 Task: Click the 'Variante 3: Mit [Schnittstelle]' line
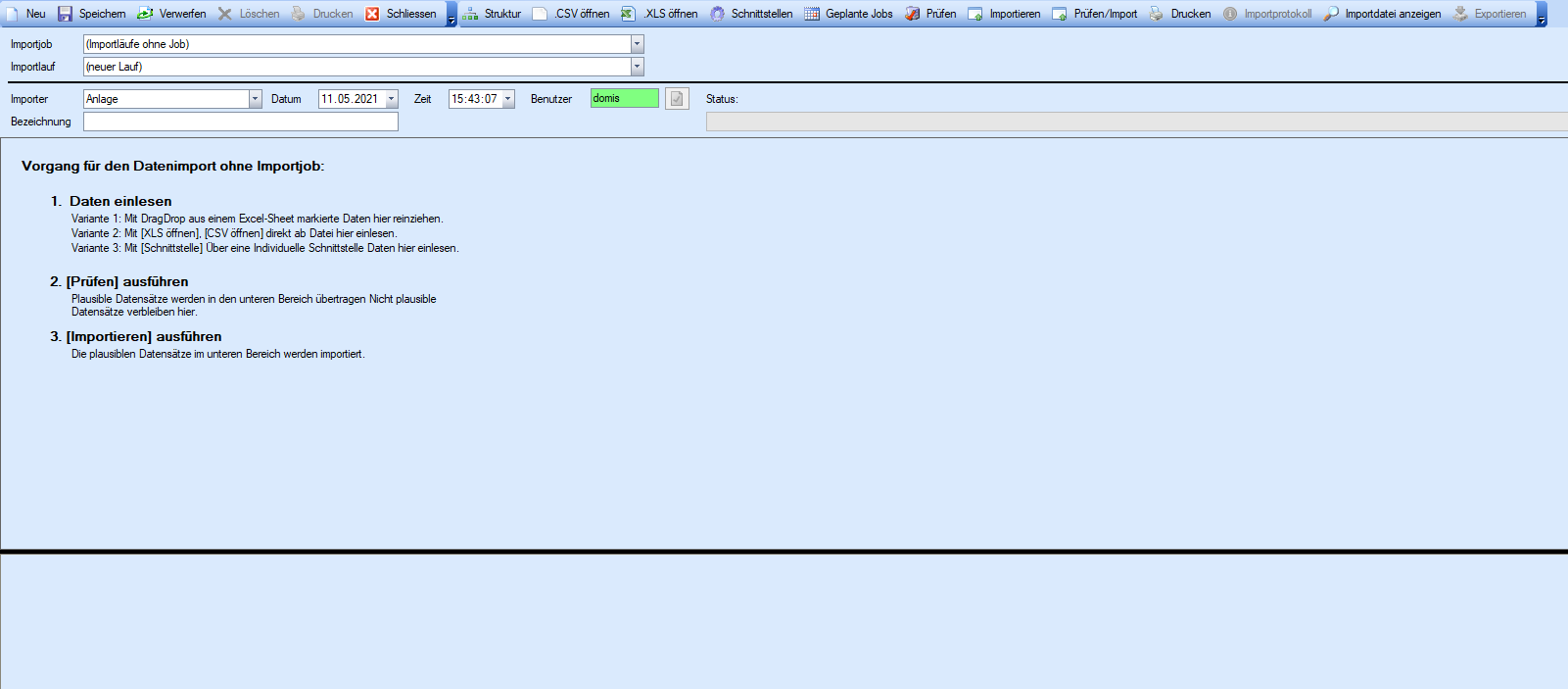[264, 248]
